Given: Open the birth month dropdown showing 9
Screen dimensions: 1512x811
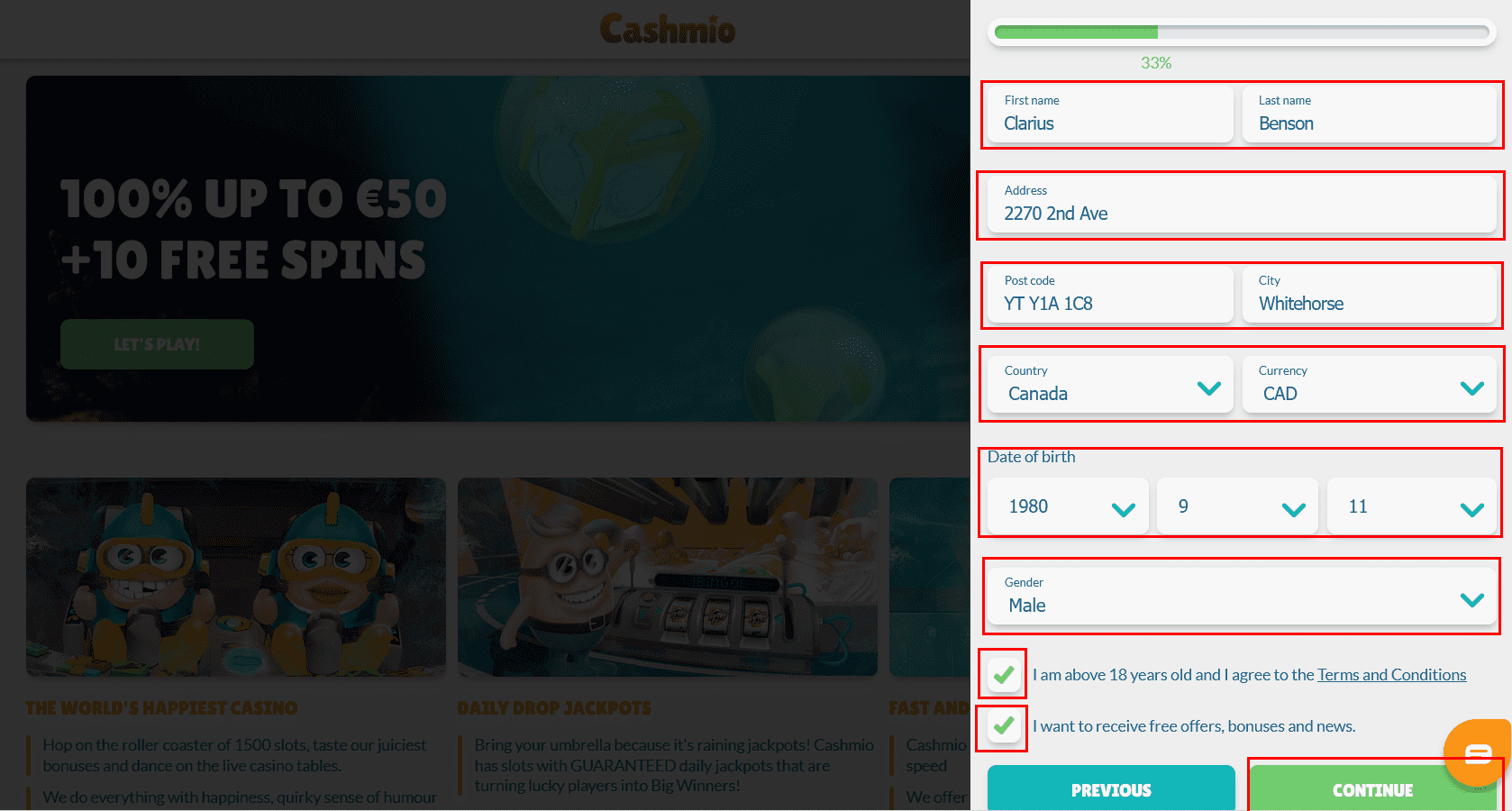Looking at the screenshot, I should [x=1237, y=506].
